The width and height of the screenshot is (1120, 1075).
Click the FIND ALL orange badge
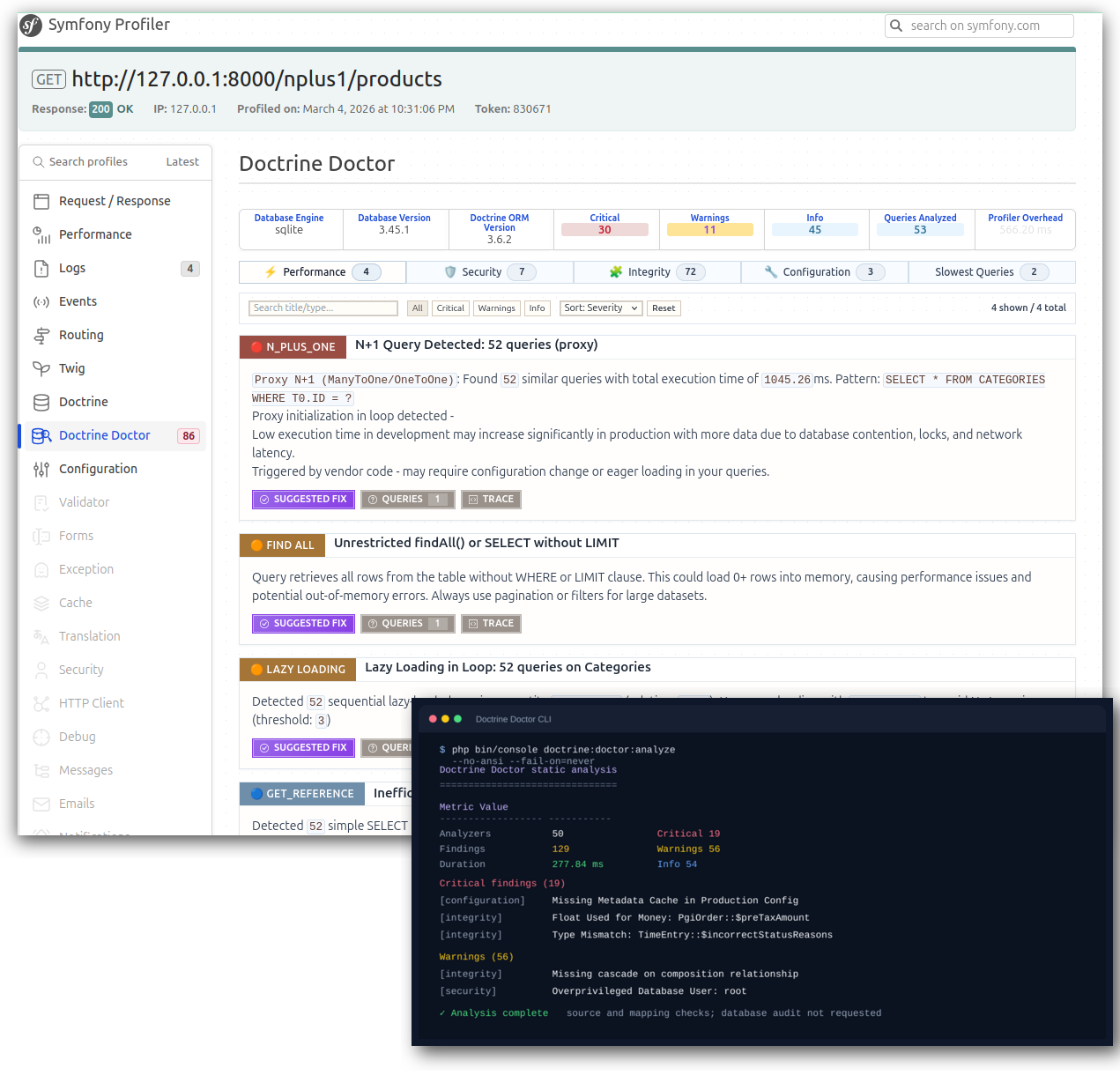(282, 545)
